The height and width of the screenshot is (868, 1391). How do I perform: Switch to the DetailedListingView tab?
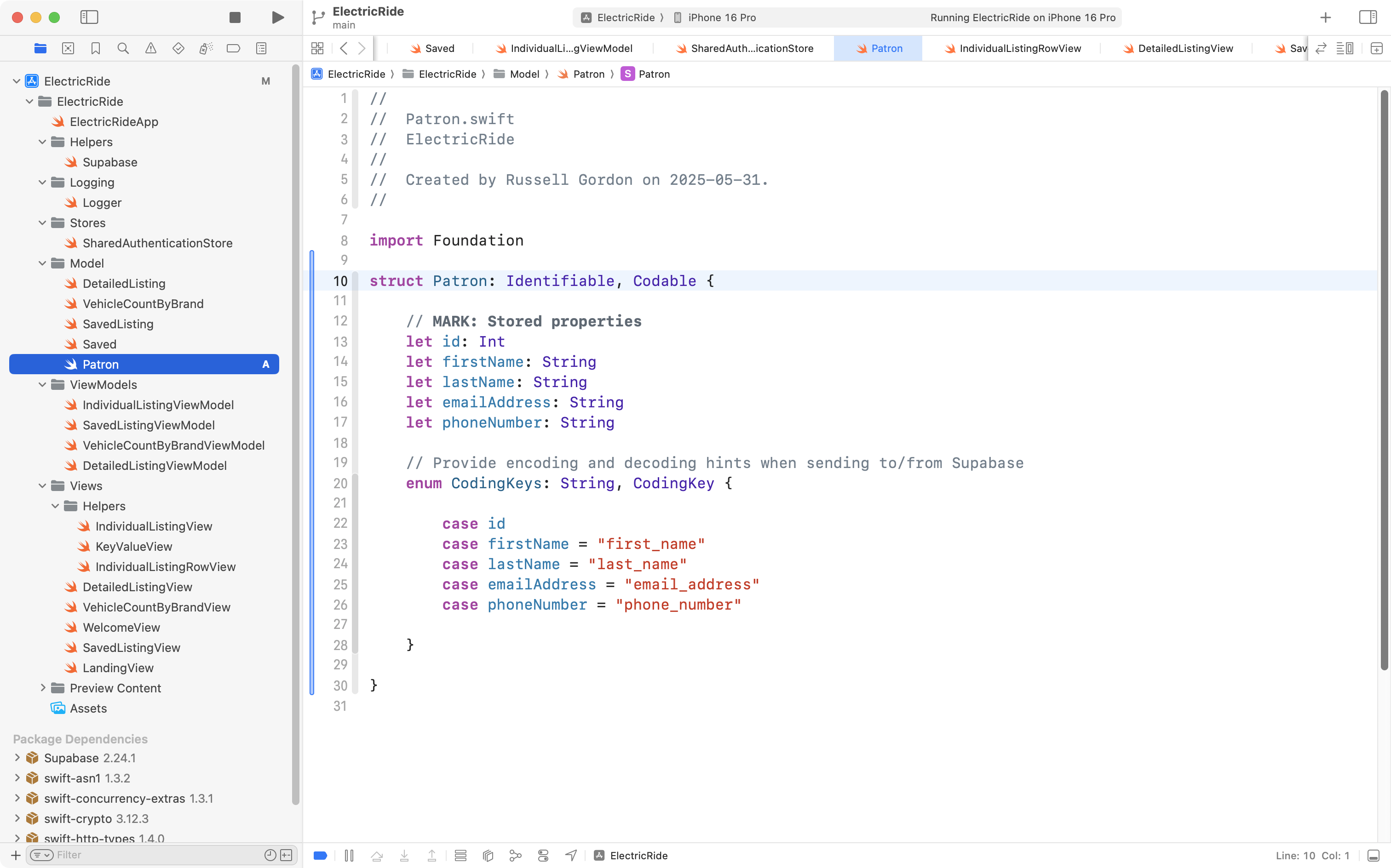click(x=1185, y=48)
